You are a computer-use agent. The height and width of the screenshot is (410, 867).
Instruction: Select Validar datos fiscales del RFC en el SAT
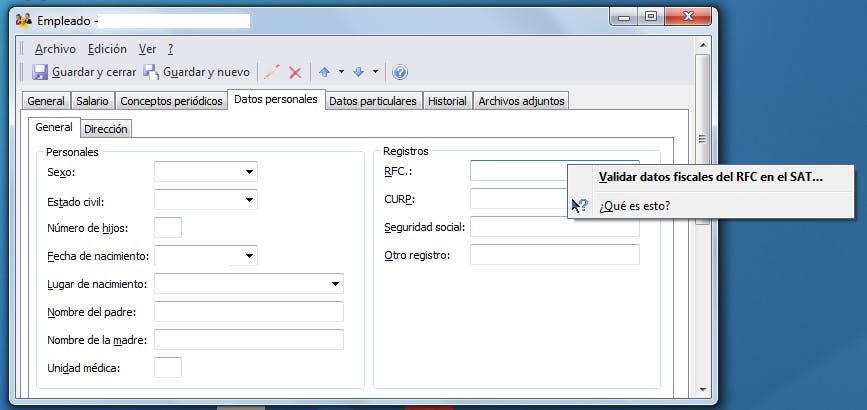tap(711, 177)
